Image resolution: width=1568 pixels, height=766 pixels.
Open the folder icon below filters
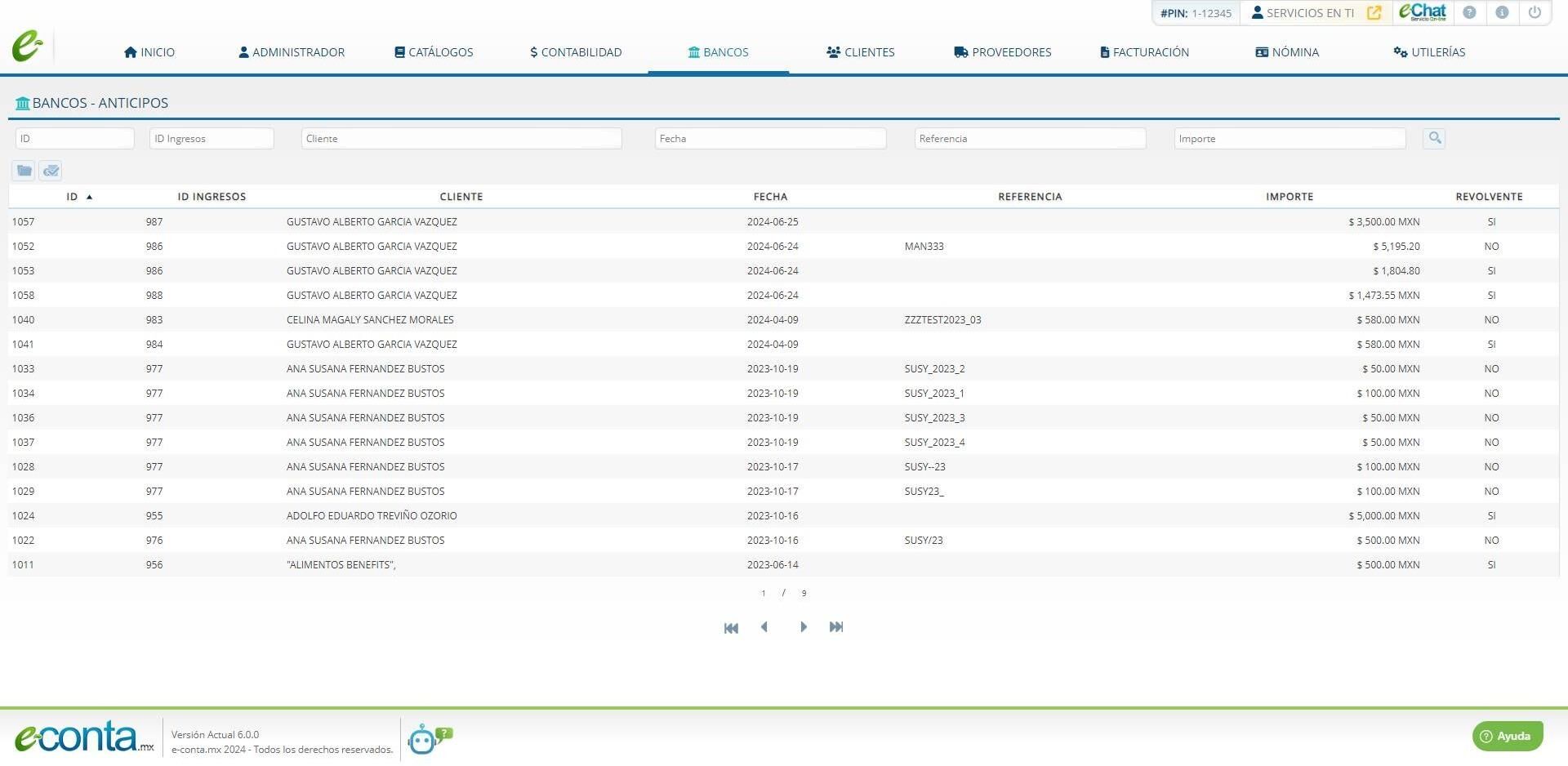pyautogui.click(x=24, y=171)
